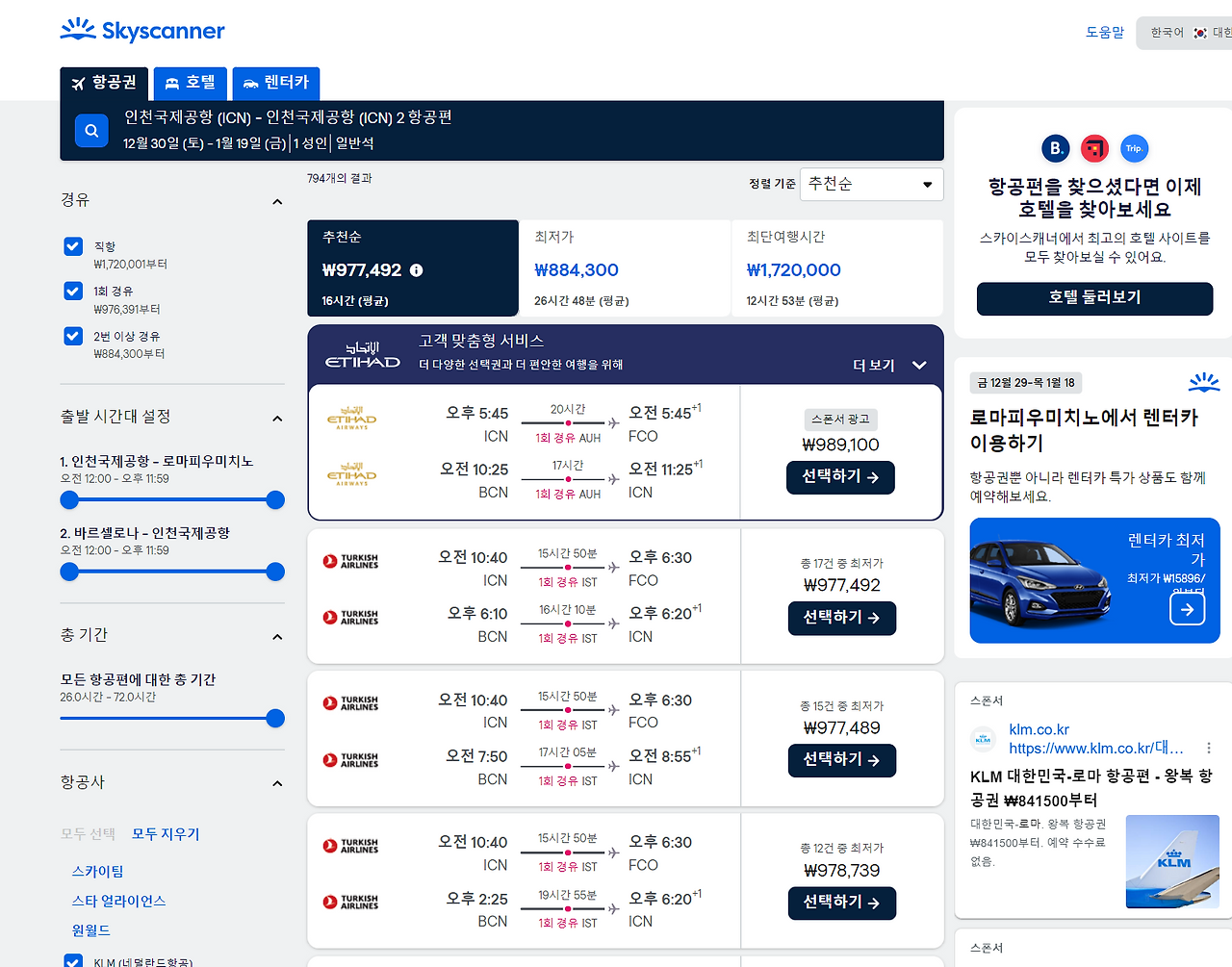Click the 총 기간 duration slider handle
The image size is (1232, 967).
click(x=275, y=718)
